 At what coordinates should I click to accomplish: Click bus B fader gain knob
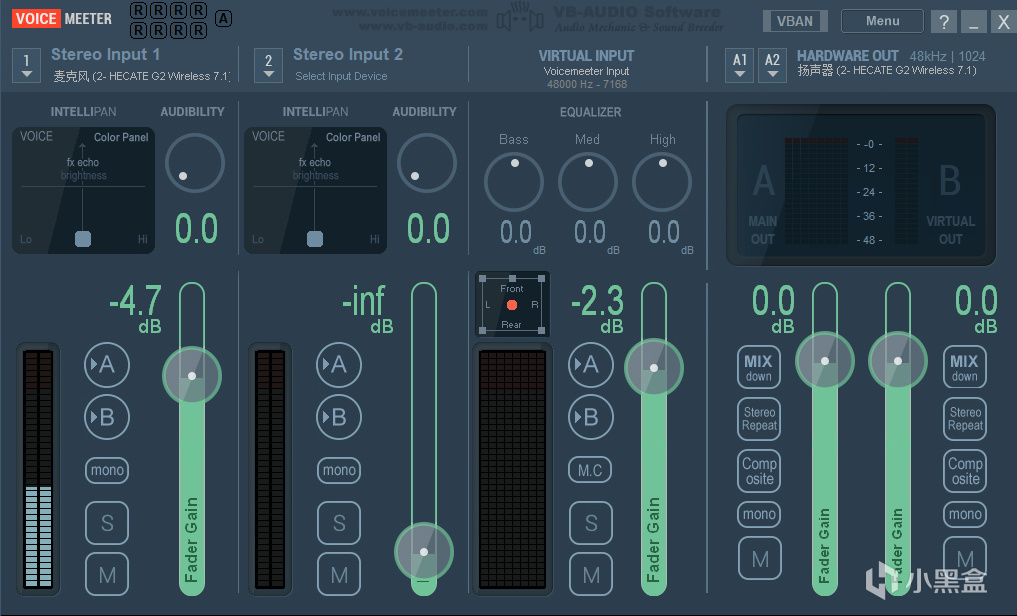point(898,361)
